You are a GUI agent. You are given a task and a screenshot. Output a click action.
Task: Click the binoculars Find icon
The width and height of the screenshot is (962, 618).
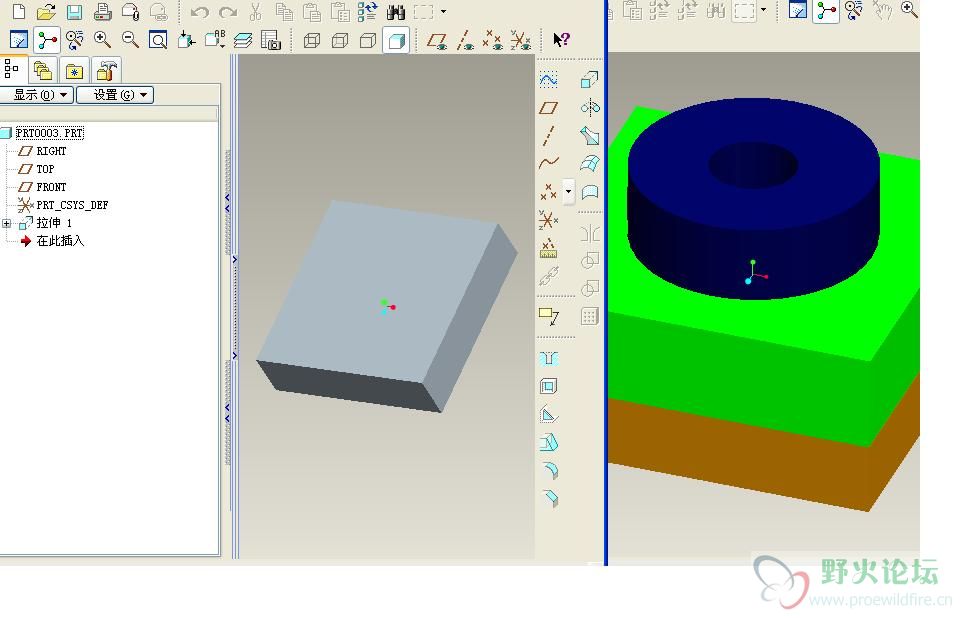coord(395,13)
